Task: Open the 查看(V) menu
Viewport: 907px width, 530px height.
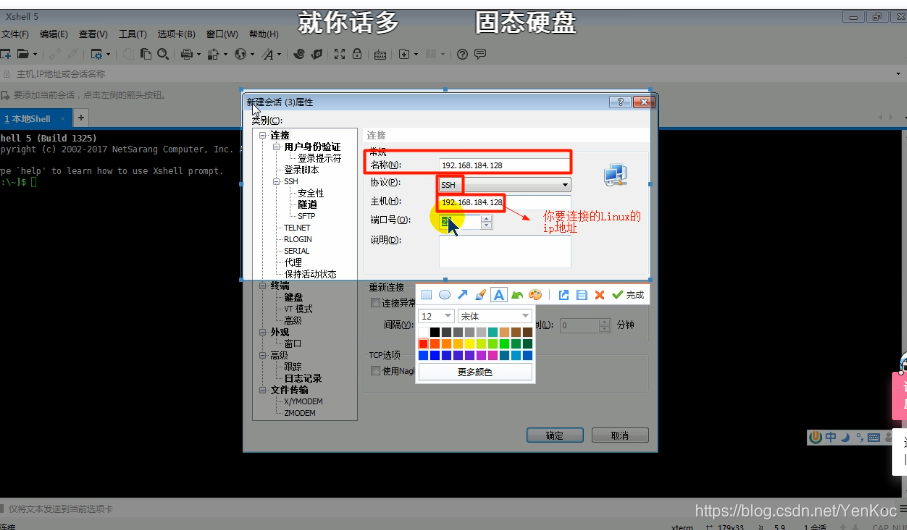Action: click(93, 34)
